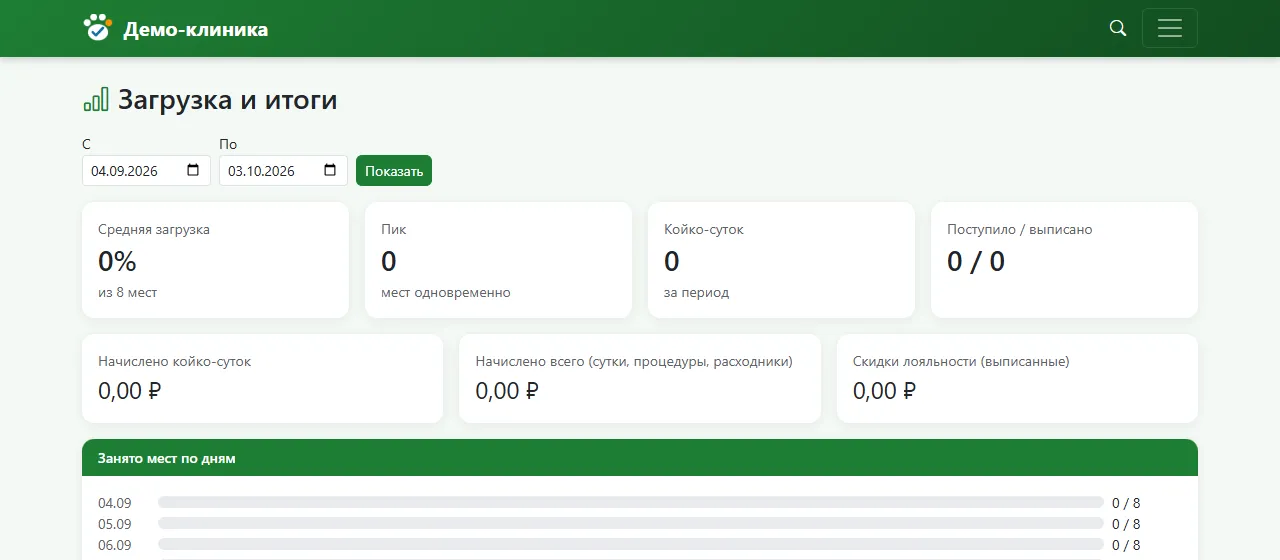Screen dimensions: 1280x560
Task: Click the 0% average load value
Action: click(x=117, y=261)
